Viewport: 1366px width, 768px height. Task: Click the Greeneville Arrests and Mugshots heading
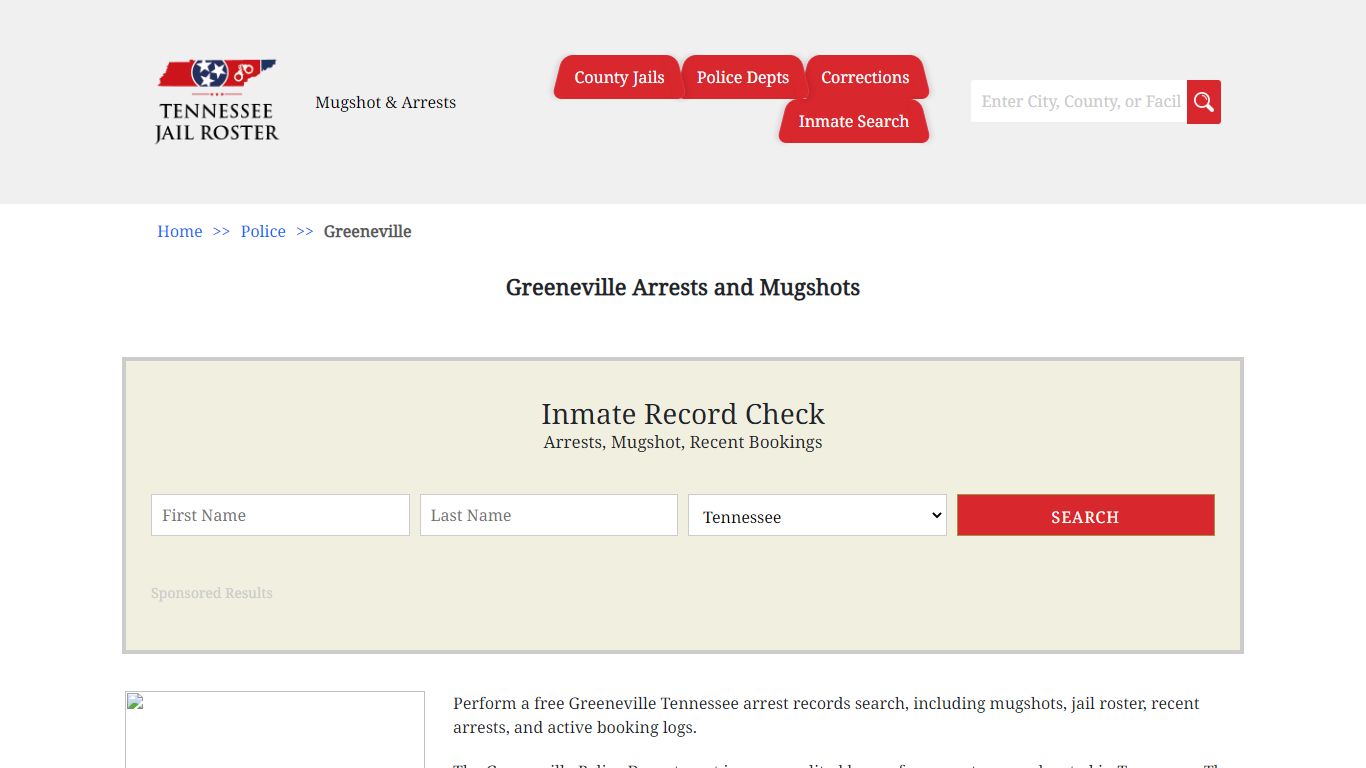click(683, 288)
